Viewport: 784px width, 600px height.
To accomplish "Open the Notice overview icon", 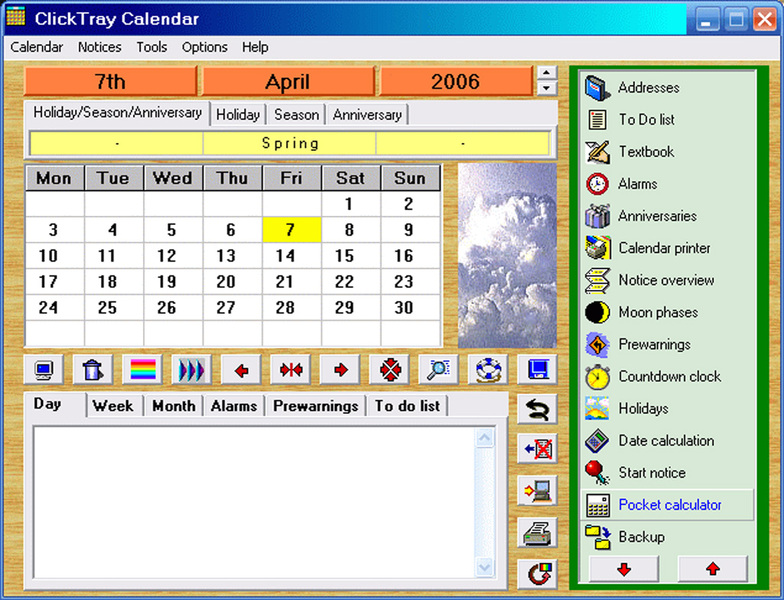I will pyautogui.click(x=598, y=280).
